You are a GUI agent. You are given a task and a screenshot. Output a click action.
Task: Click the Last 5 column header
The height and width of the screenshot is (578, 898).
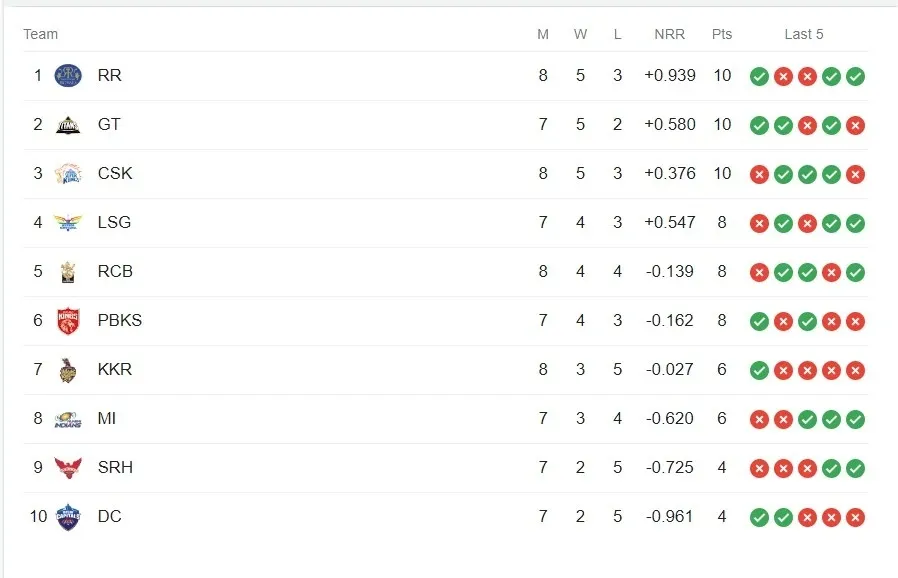[804, 34]
